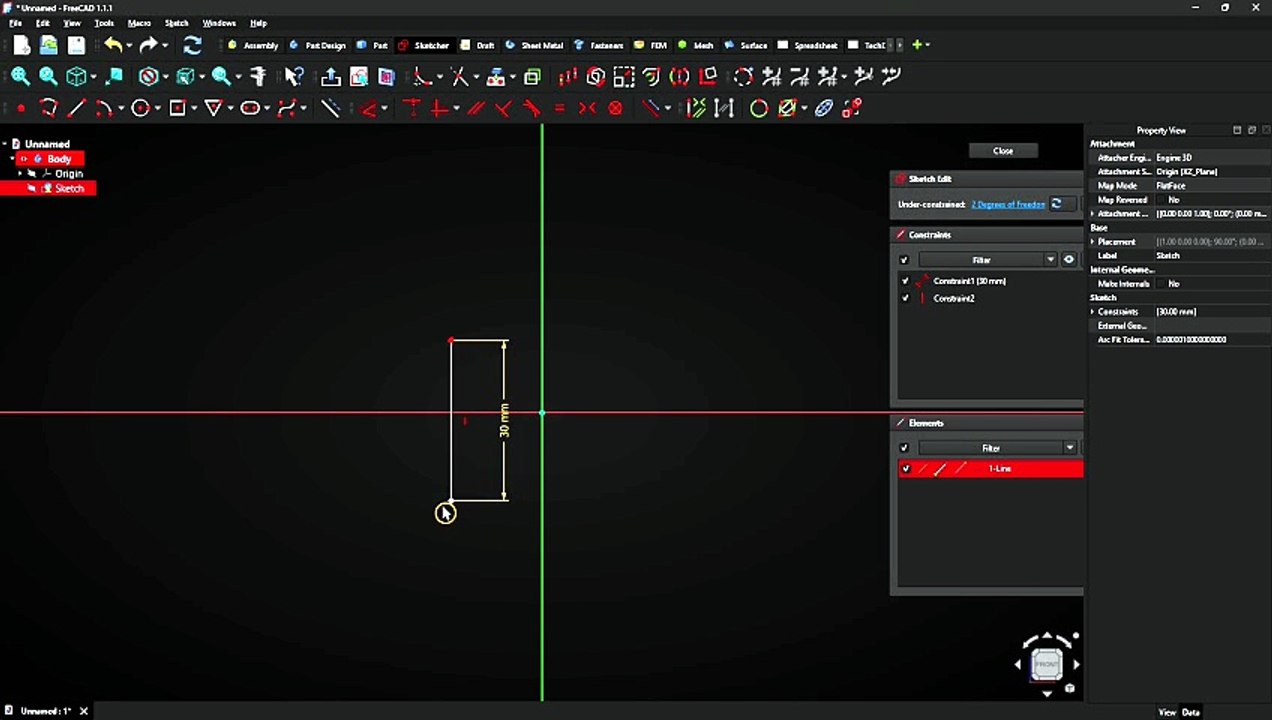Switch to the View tab

click(x=1167, y=712)
